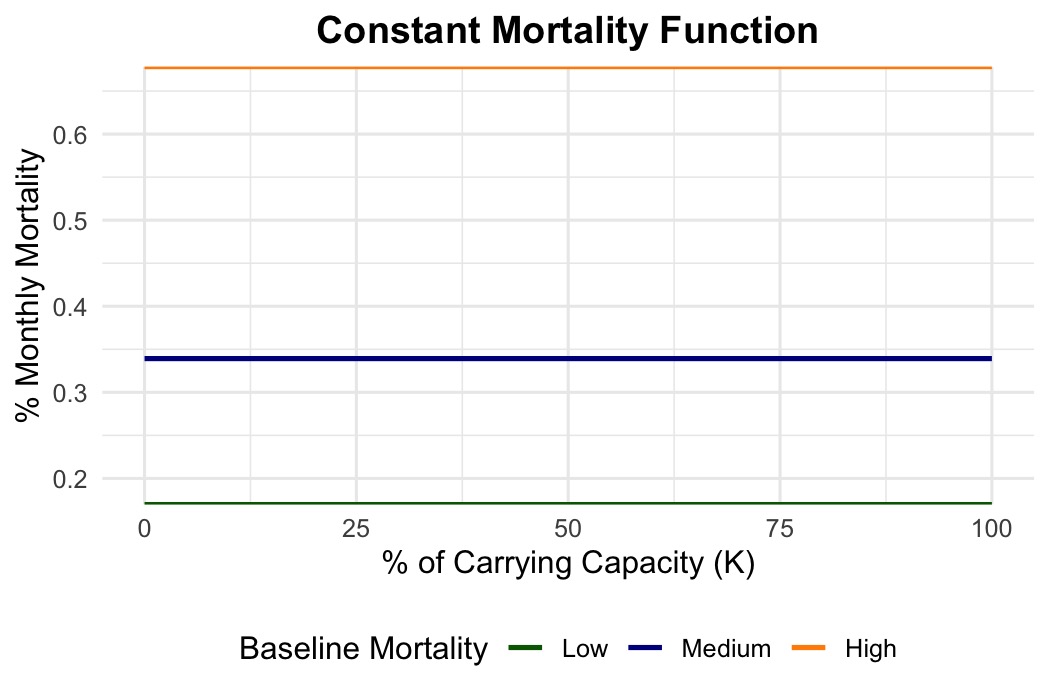The width and height of the screenshot is (1050, 700).
Task: Select the % Monthly Mortality axis label
Action: point(30,286)
